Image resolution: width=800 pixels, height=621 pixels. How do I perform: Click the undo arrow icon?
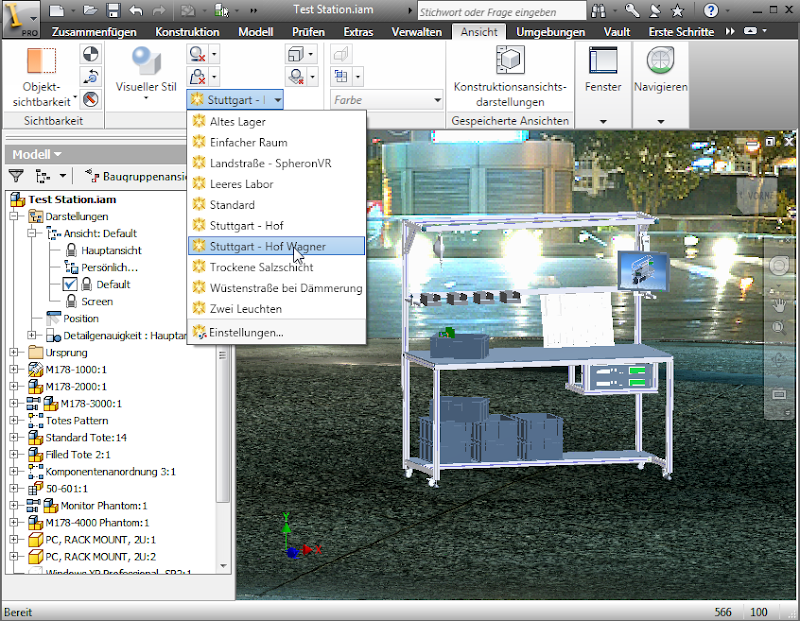click(136, 10)
